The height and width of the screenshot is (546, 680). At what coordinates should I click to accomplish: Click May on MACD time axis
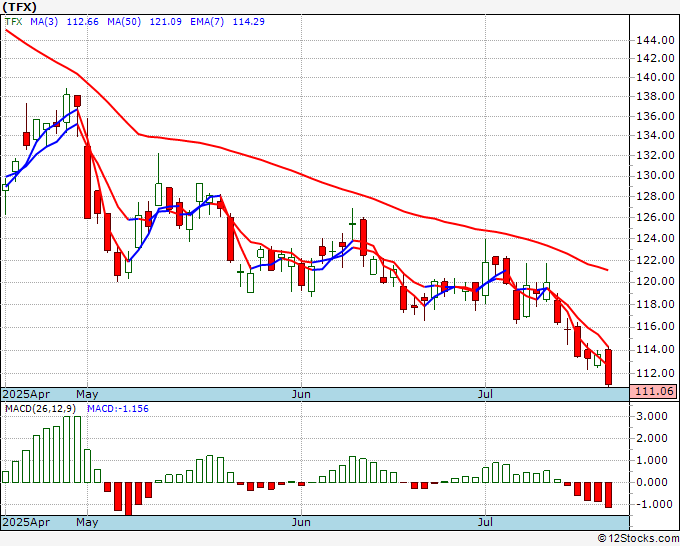pyautogui.click(x=87, y=522)
